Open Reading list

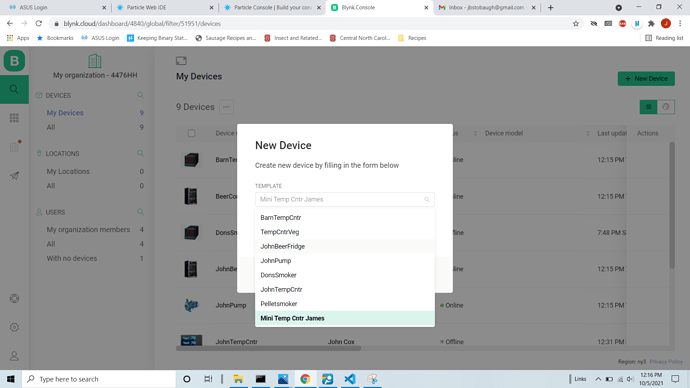point(664,38)
